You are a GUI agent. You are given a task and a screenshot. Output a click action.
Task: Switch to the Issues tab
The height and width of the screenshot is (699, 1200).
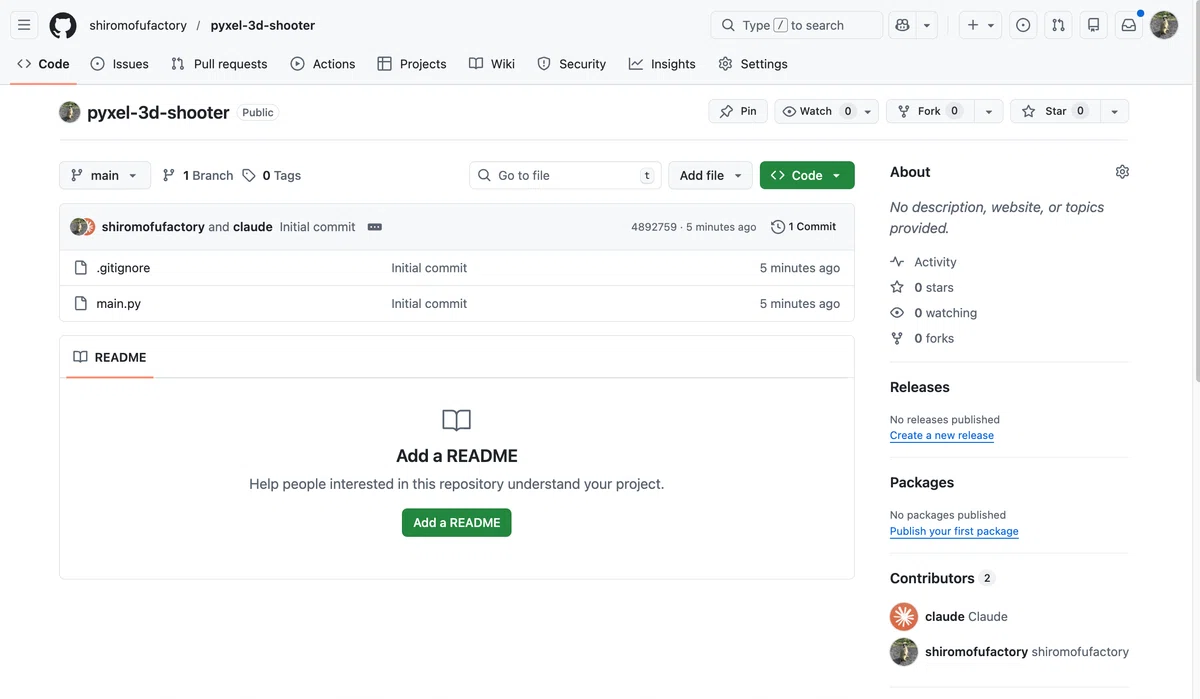119,64
